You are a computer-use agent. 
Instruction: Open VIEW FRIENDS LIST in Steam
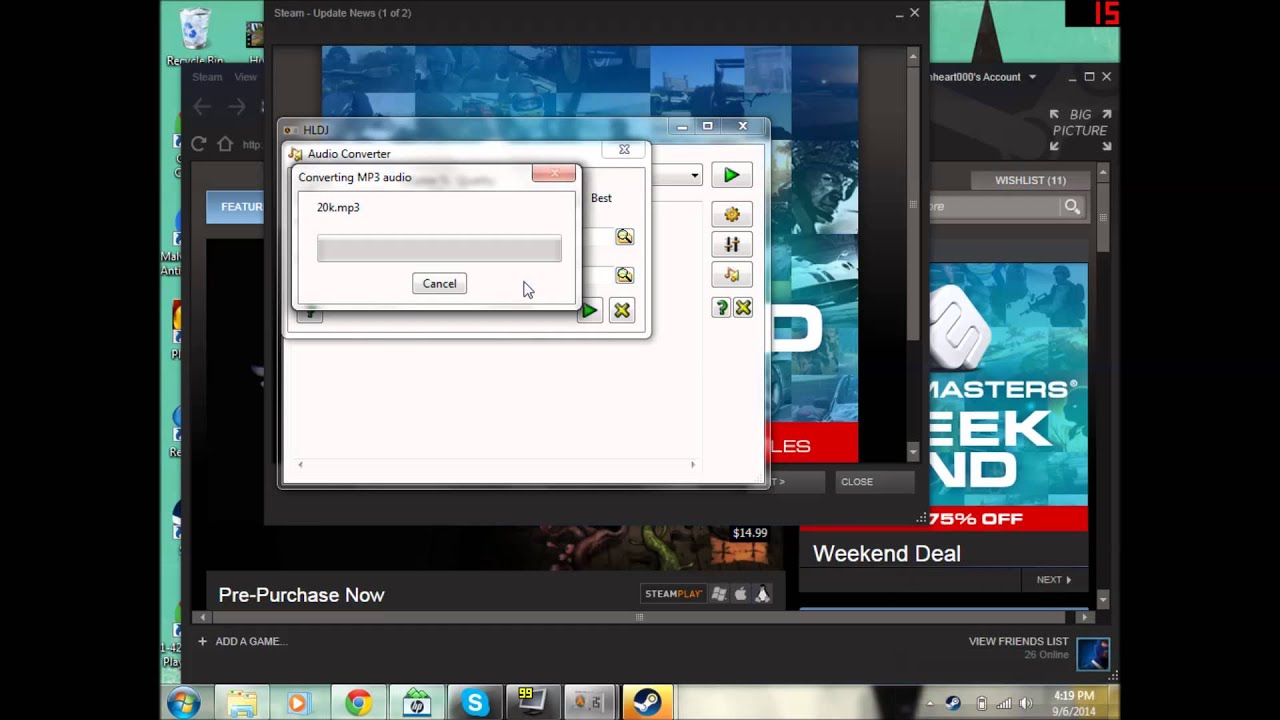1018,641
